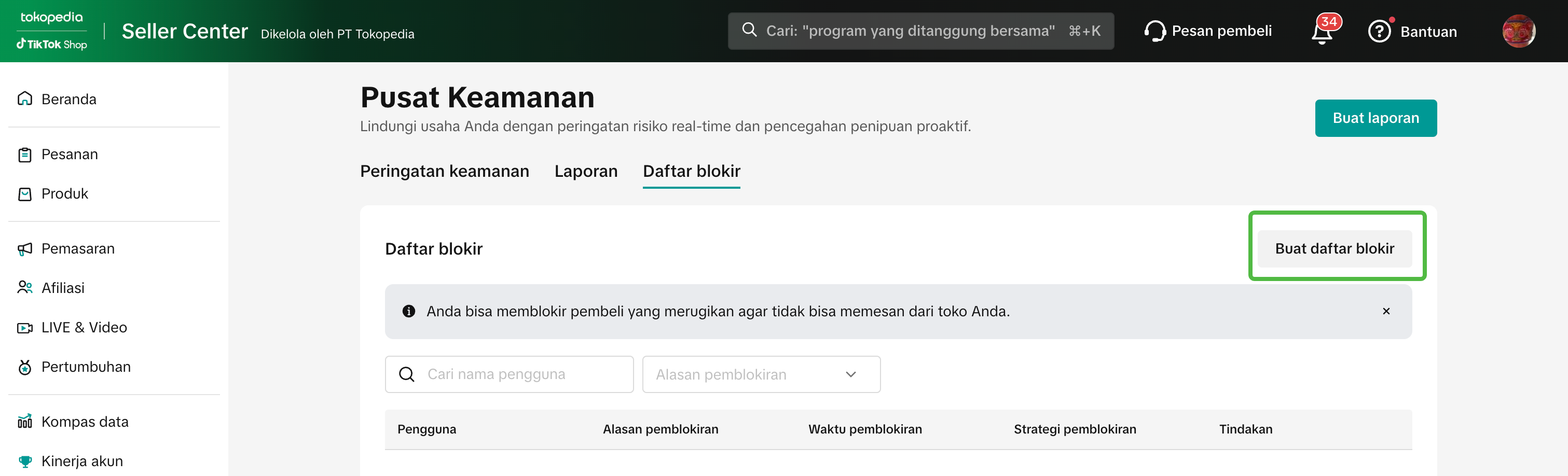Click the Buat laporan button
This screenshot has width=1568, height=476.
pyautogui.click(x=1375, y=118)
